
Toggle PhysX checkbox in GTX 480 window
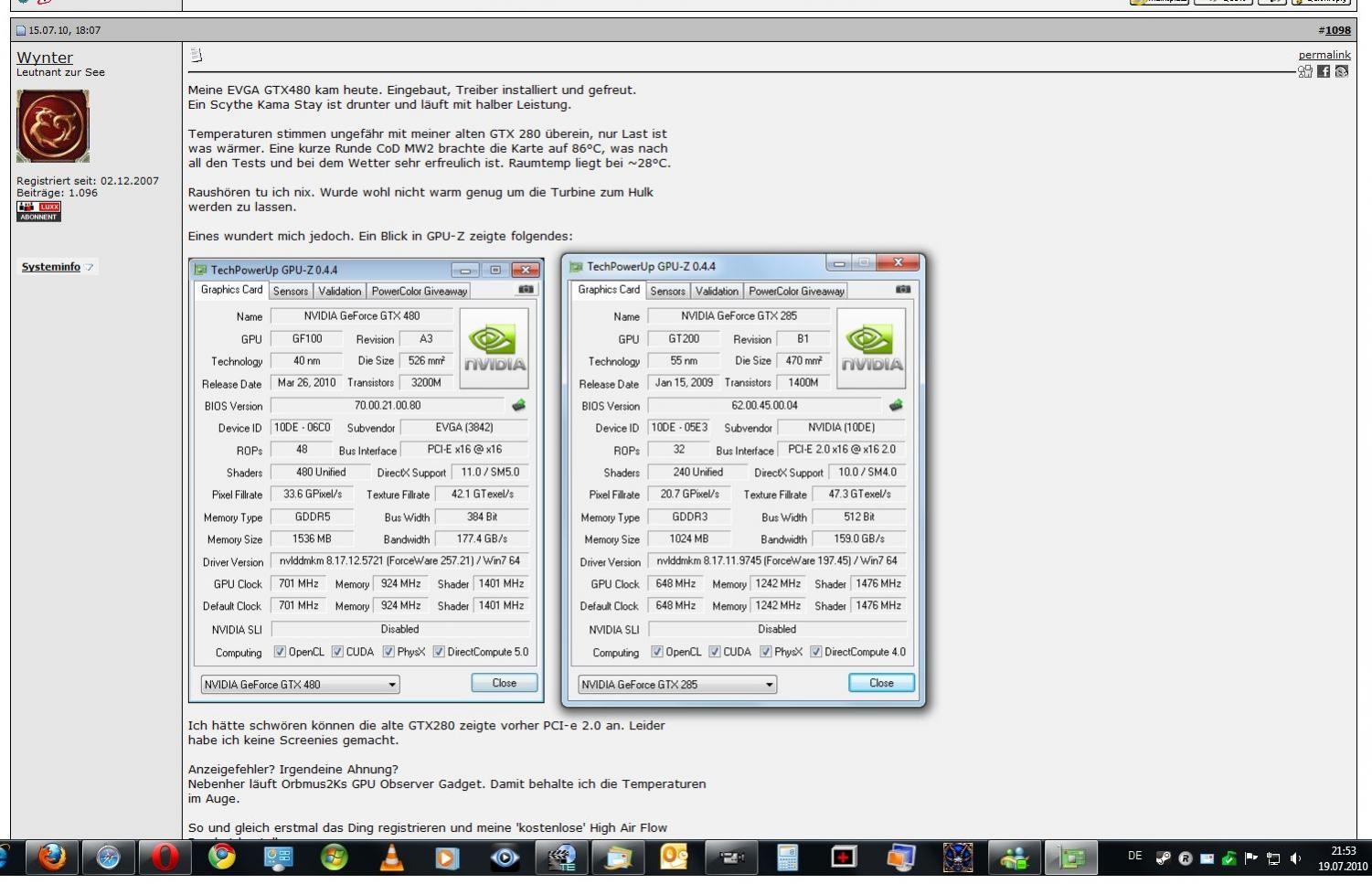(x=388, y=652)
